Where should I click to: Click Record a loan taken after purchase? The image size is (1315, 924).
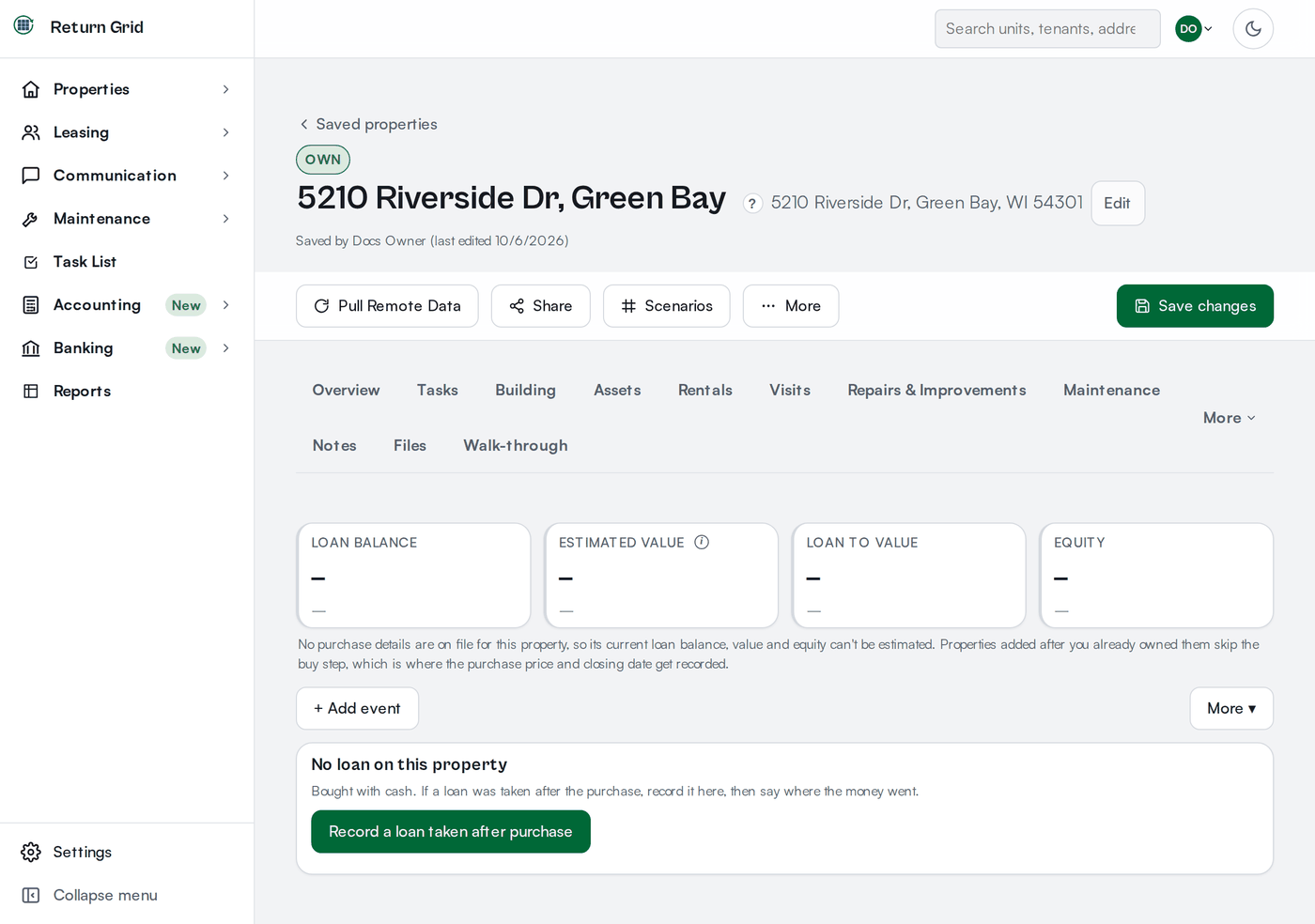451,832
